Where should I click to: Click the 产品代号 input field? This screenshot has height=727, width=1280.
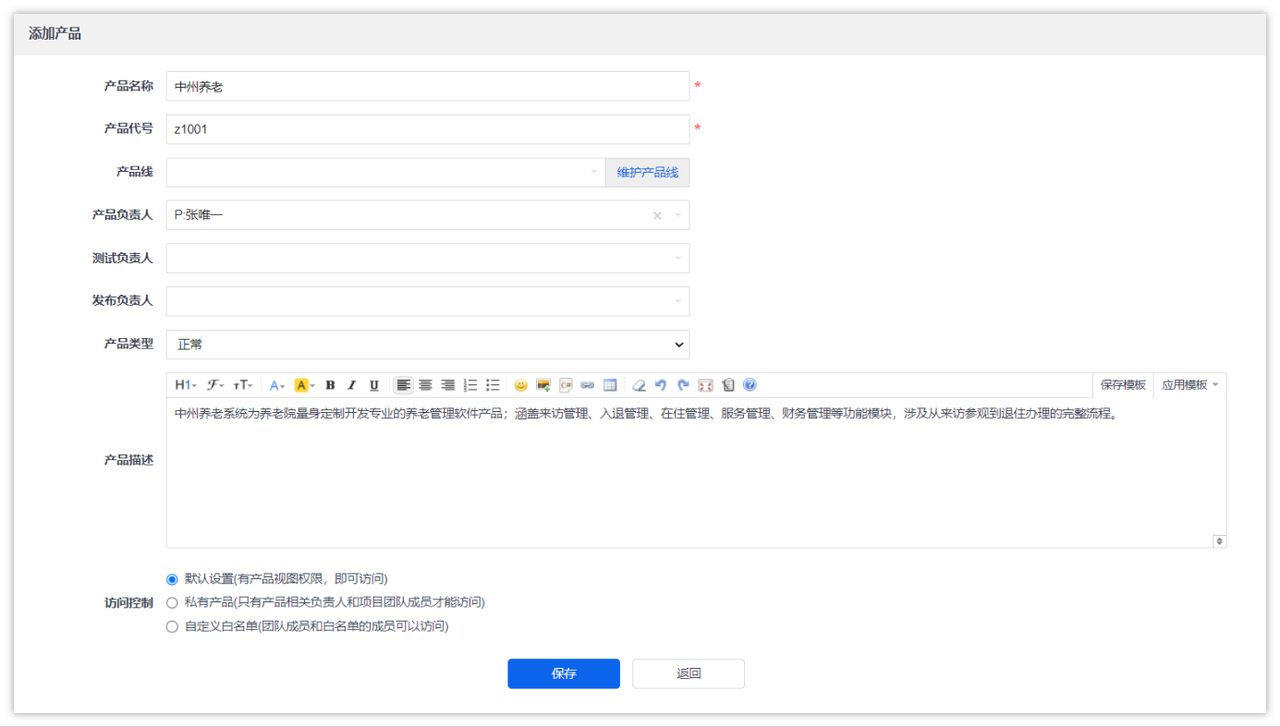(428, 129)
